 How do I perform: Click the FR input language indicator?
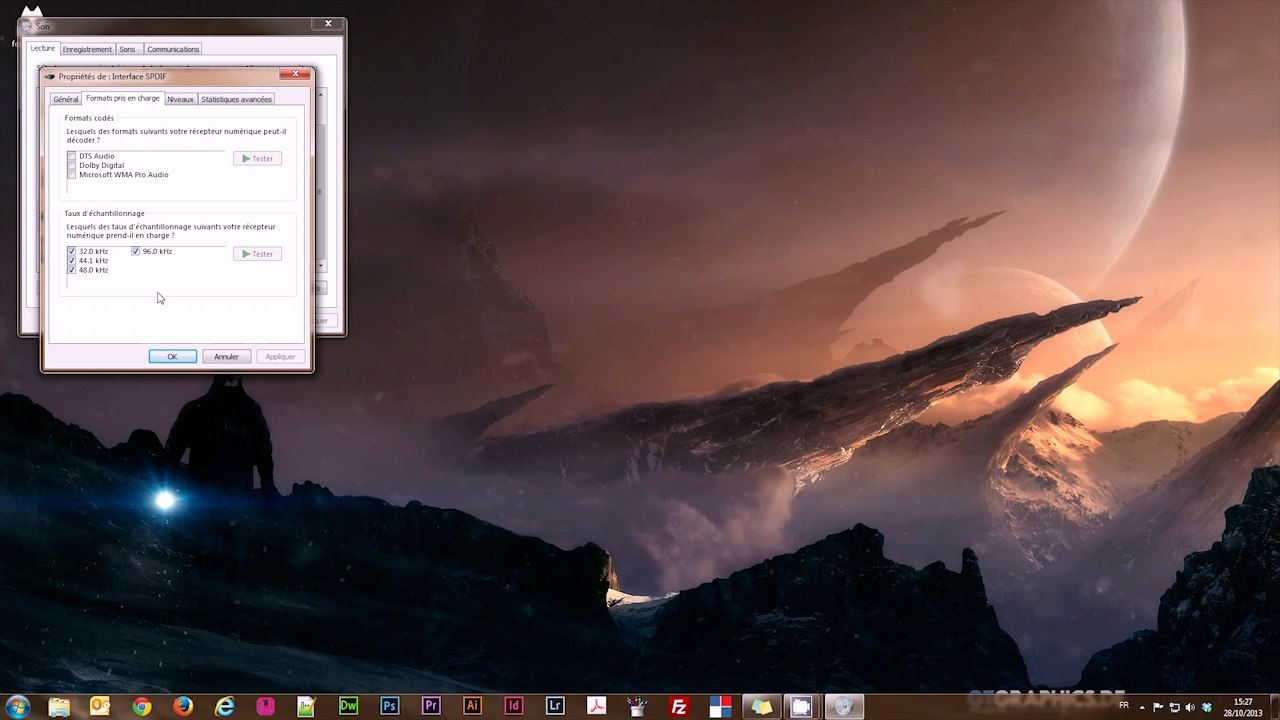(x=1124, y=705)
